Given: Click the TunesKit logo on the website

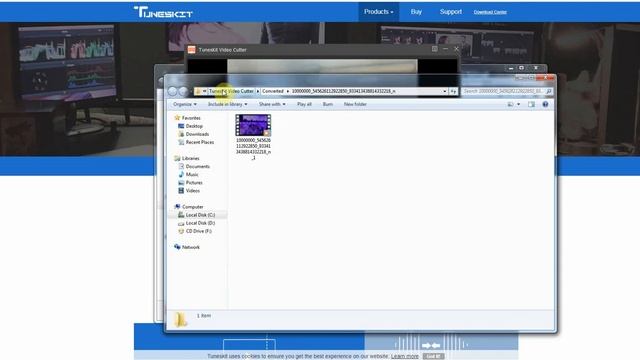Looking at the screenshot, I should click(x=163, y=12).
